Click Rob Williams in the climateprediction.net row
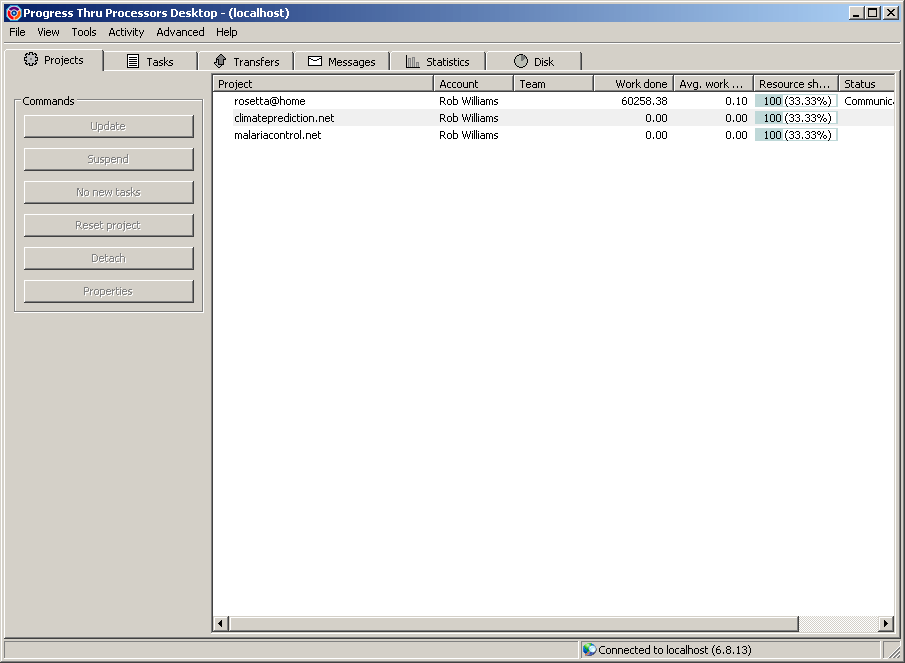This screenshot has height=663, width=905. tap(469, 118)
